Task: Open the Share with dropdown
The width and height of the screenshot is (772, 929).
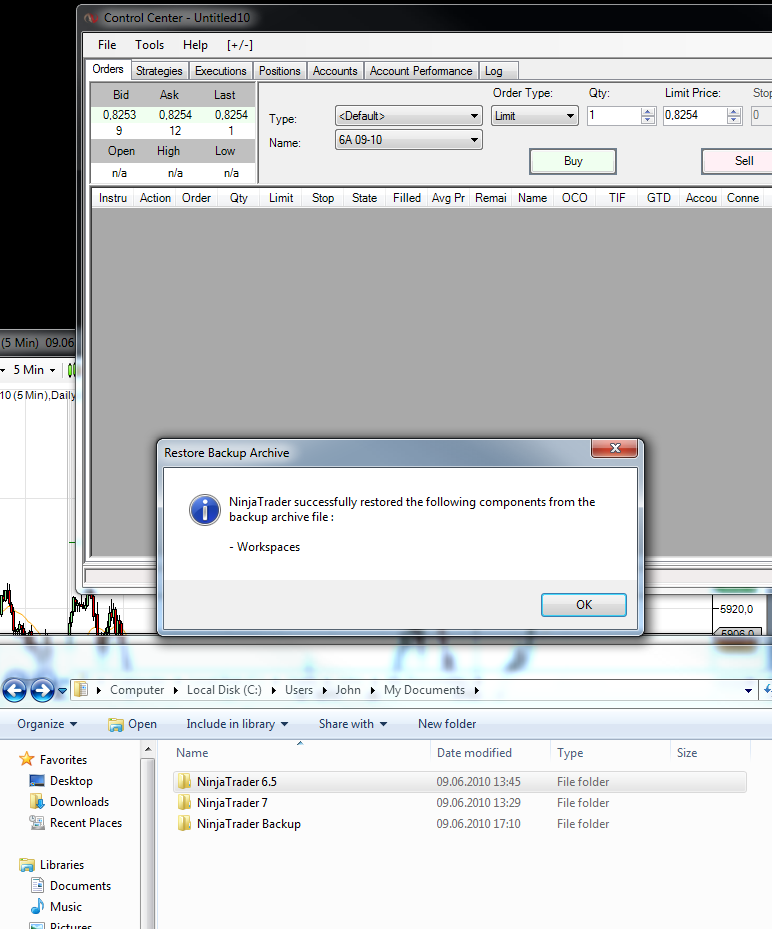Action: point(353,724)
